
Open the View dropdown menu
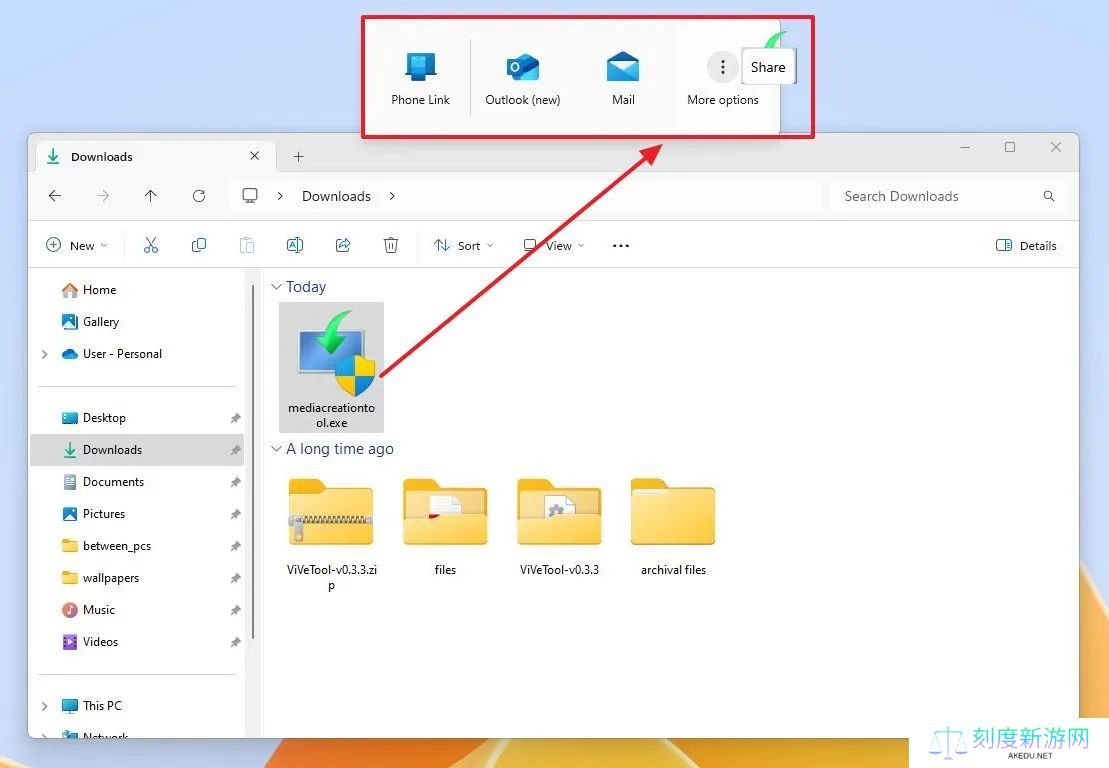(553, 245)
